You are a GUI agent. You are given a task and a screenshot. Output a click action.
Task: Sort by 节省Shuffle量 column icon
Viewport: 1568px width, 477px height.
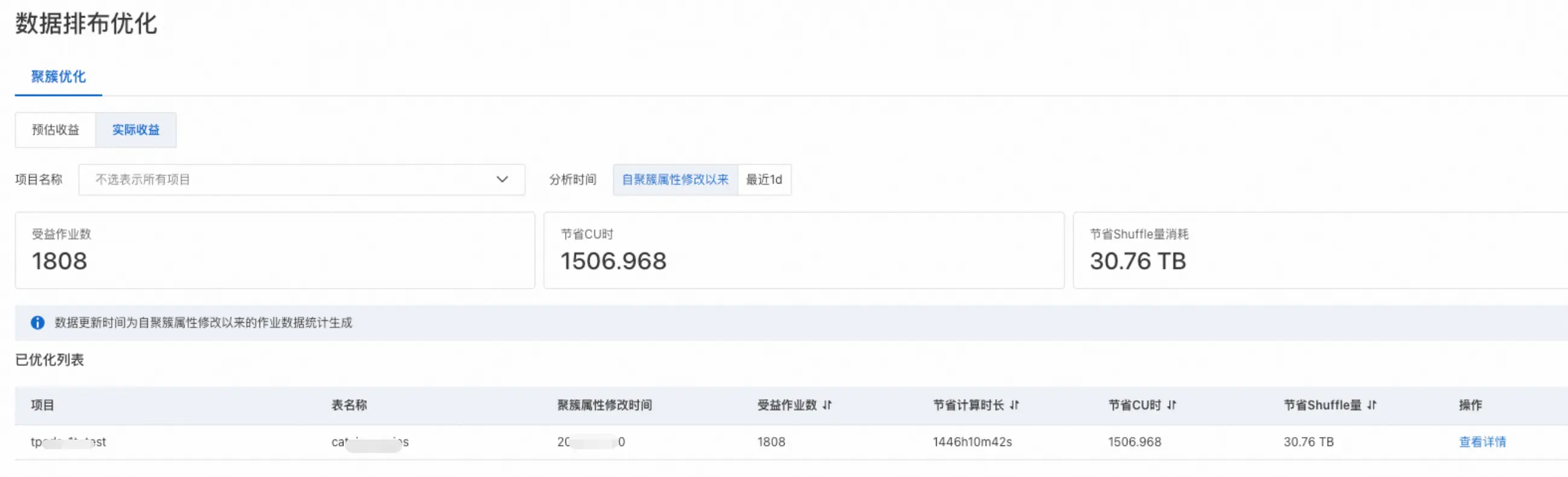click(1371, 405)
